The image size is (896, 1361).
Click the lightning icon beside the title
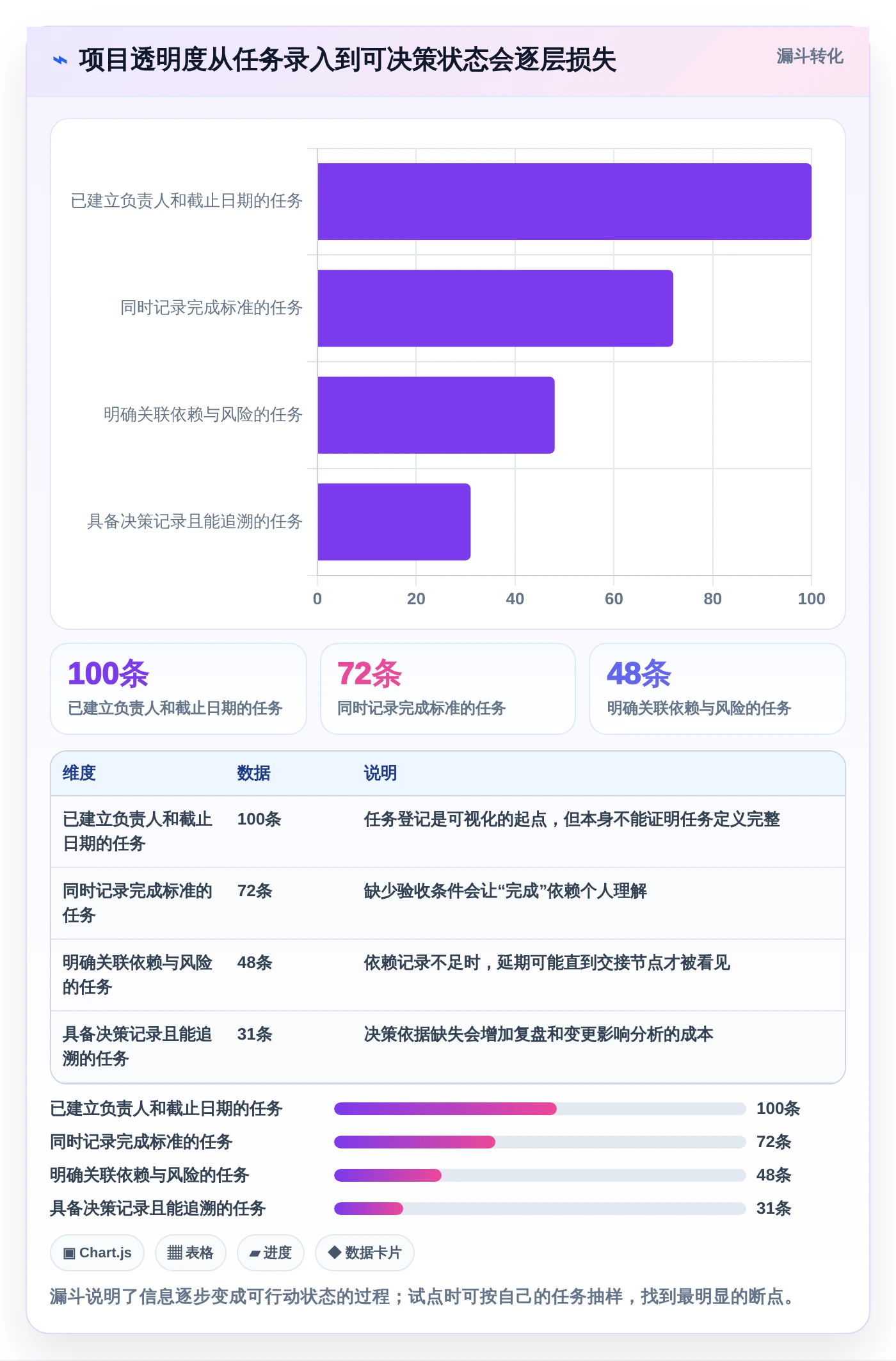tap(60, 60)
